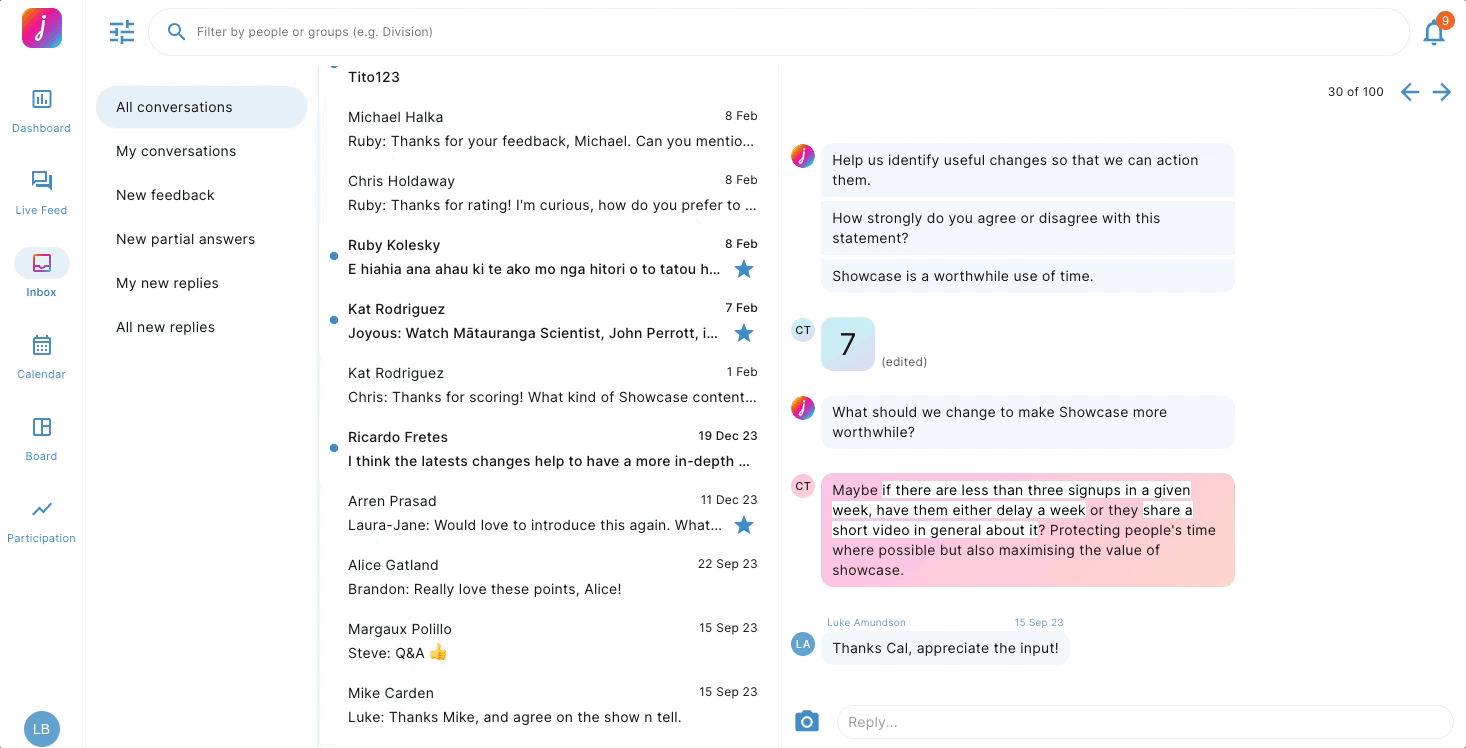Switch to the Live Feed view
1466x748 pixels.
[x=41, y=192]
